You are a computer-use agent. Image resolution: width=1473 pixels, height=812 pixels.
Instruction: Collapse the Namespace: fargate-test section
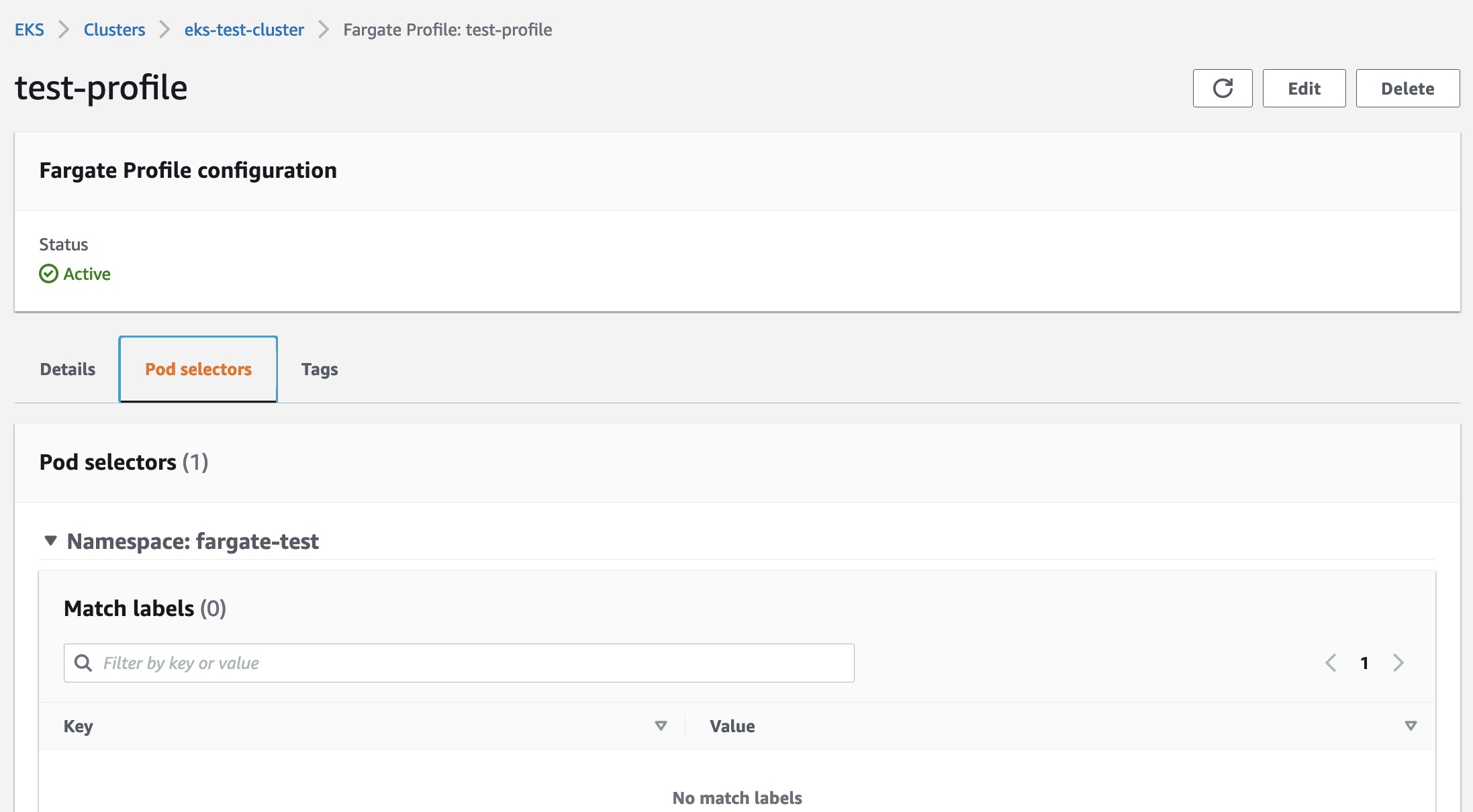coord(50,540)
